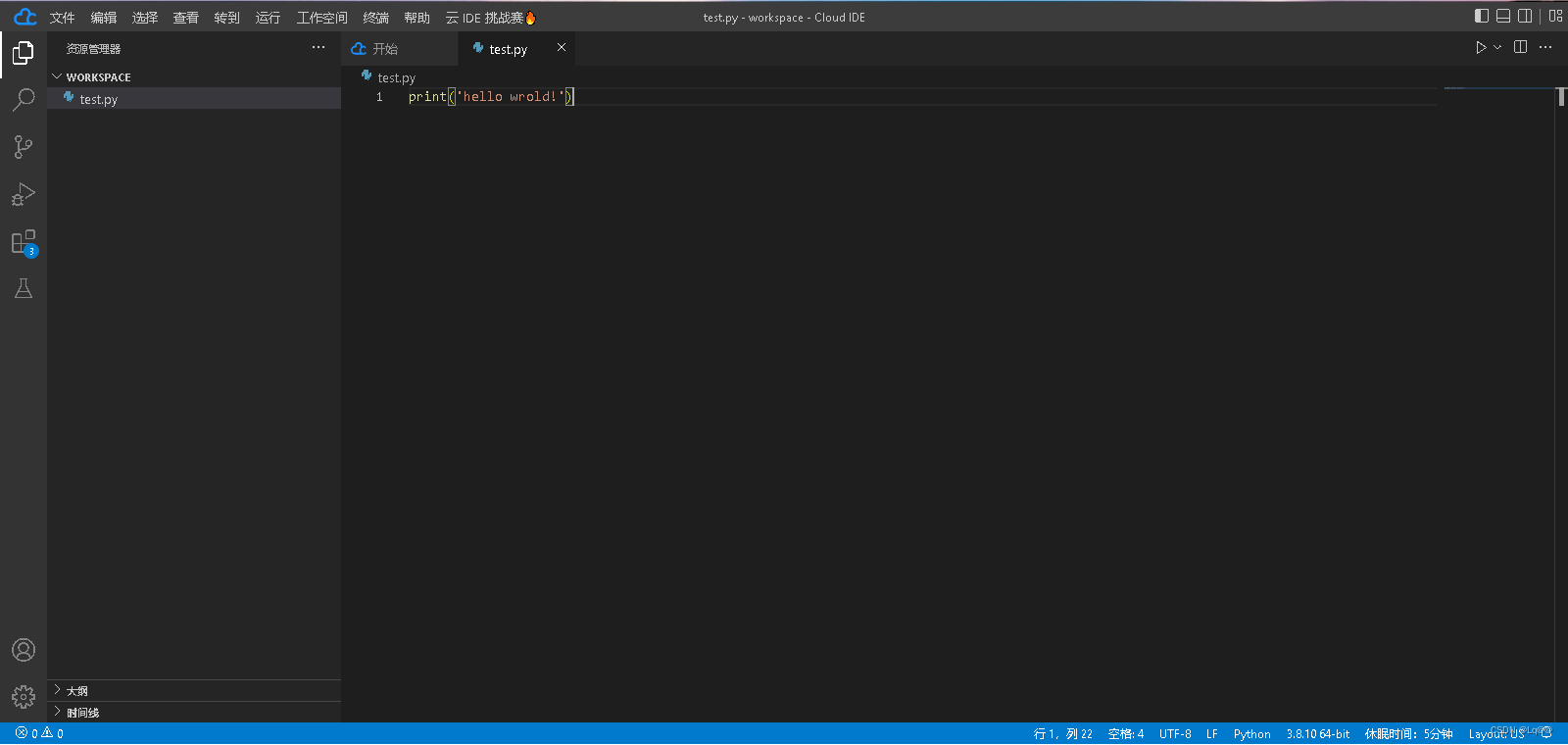Open the Search view icon

pyautogui.click(x=24, y=99)
